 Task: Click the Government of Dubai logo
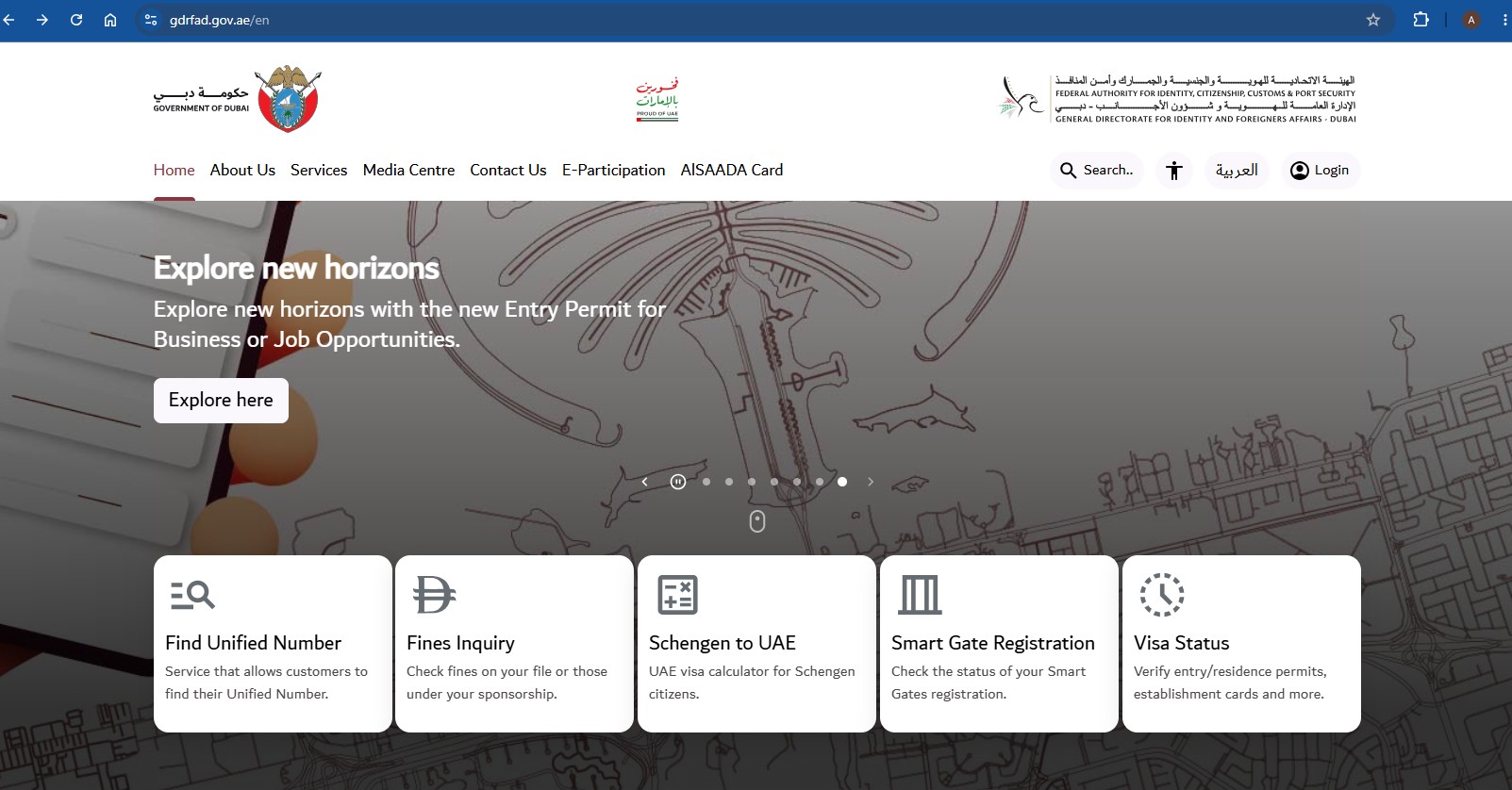(x=238, y=99)
